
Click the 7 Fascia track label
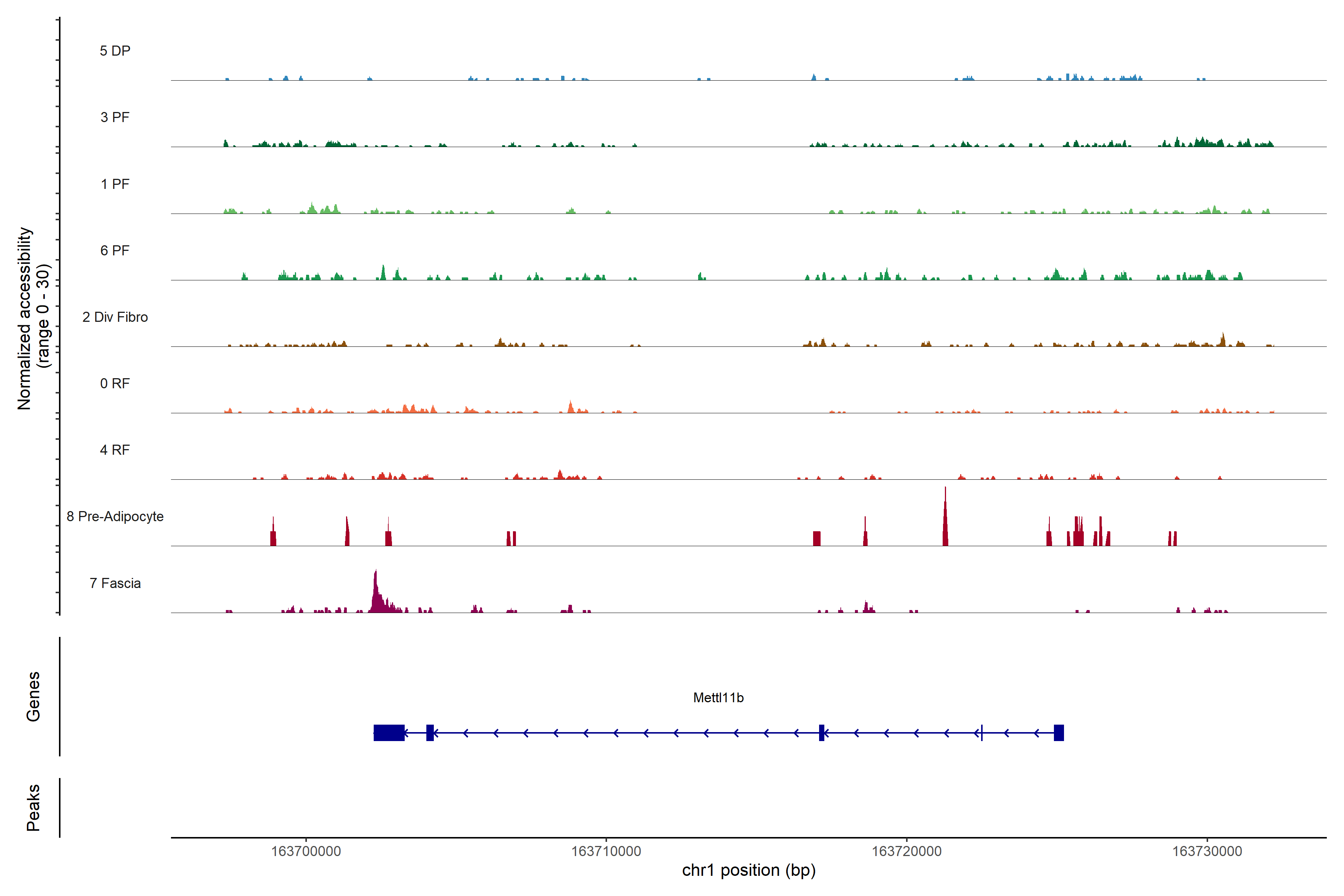[x=115, y=583]
